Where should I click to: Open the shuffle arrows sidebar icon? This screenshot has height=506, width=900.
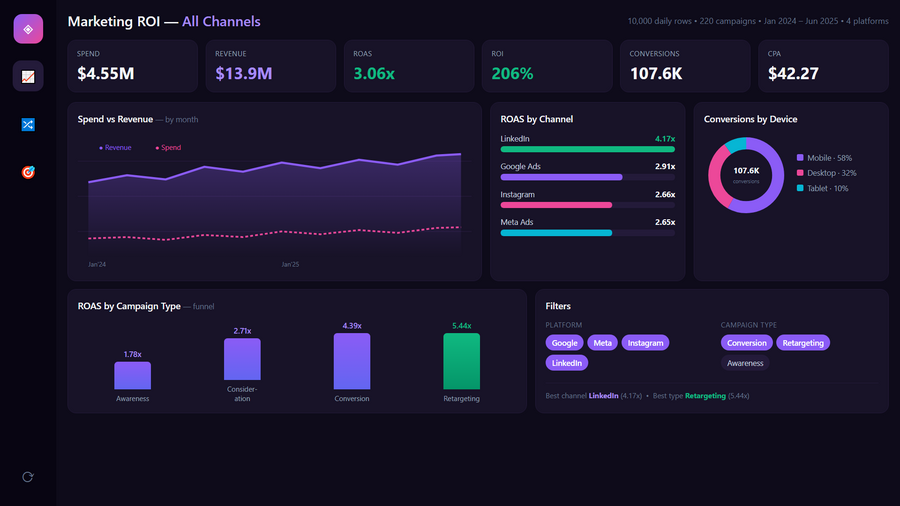28,124
